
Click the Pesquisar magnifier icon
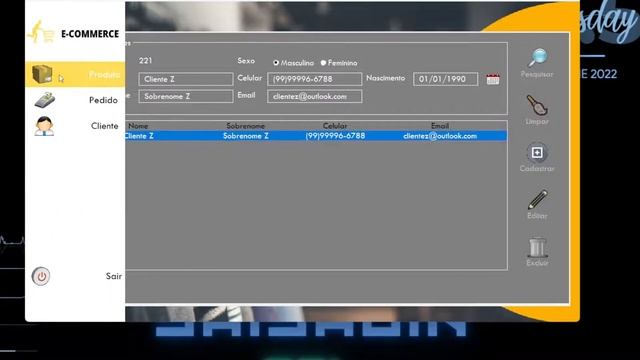click(x=538, y=58)
